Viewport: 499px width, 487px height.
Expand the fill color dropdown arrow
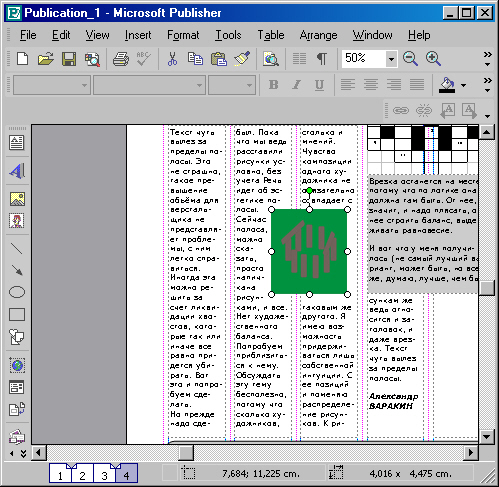point(464,85)
